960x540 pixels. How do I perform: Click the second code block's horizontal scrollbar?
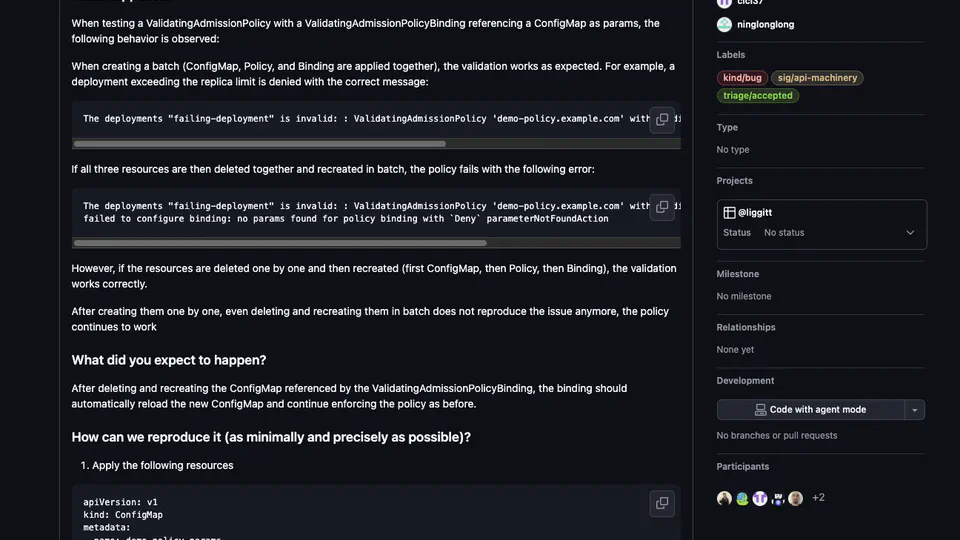[x=280, y=243]
